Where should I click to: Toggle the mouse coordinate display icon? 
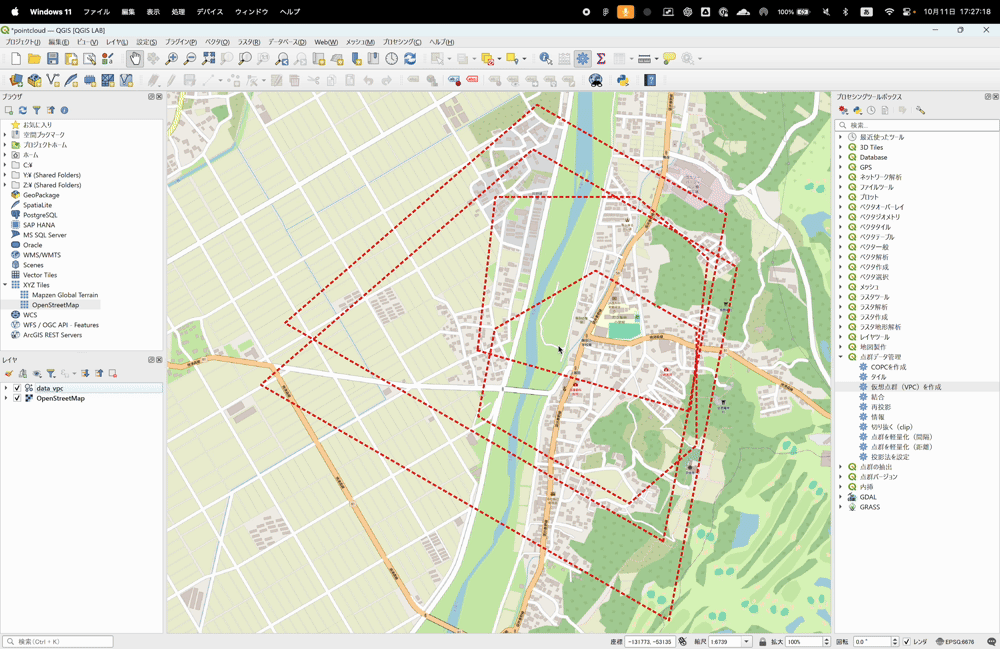click(683, 641)
